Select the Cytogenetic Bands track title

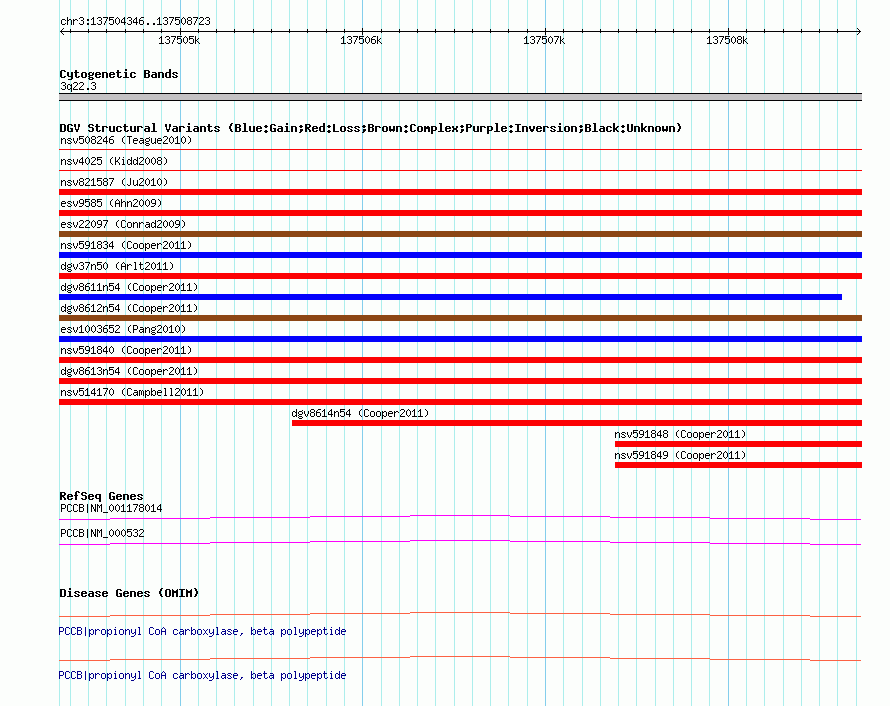tap(119, 74)
